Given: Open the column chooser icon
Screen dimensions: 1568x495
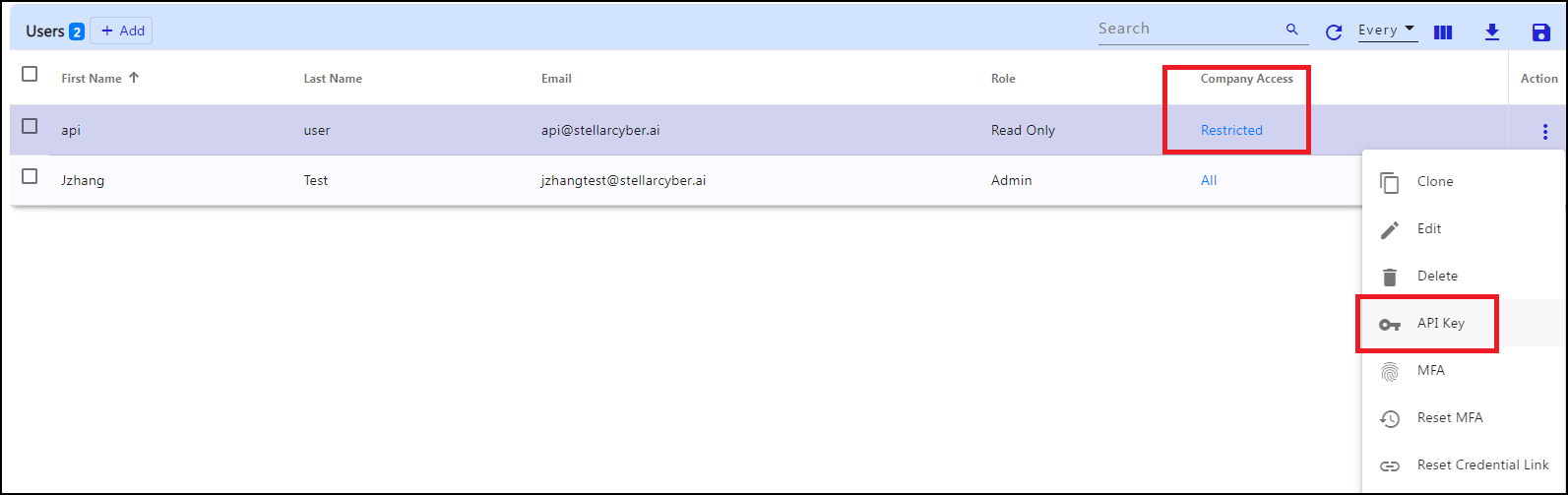Looking at the screenshot, I should coord(1443,31).
